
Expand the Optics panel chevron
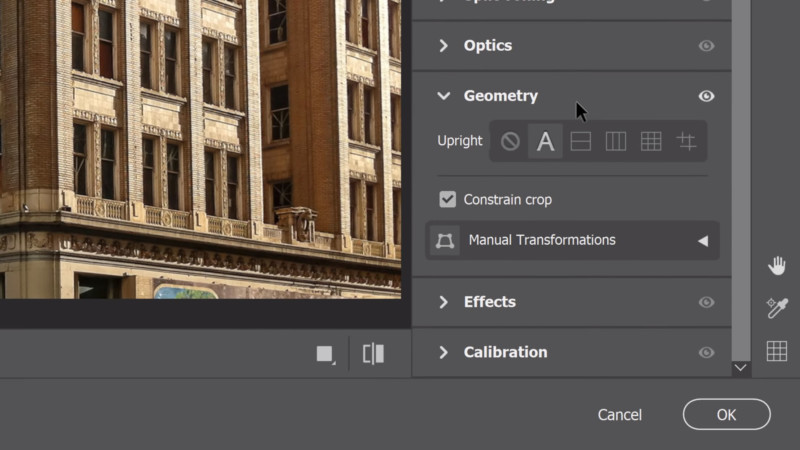coord(443,46)
